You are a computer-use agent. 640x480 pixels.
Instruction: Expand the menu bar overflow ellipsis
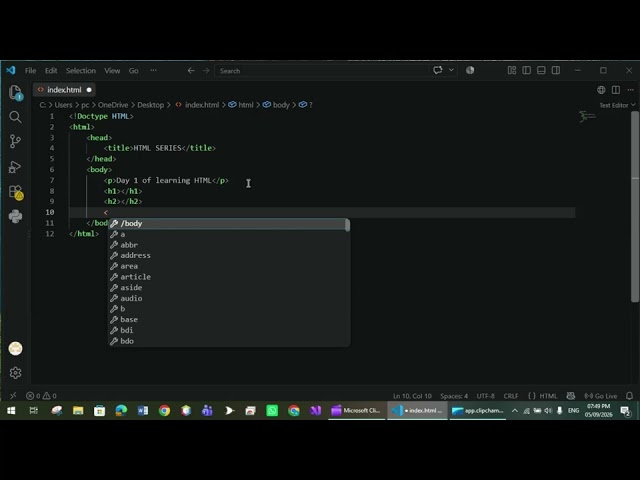point(153,70)
